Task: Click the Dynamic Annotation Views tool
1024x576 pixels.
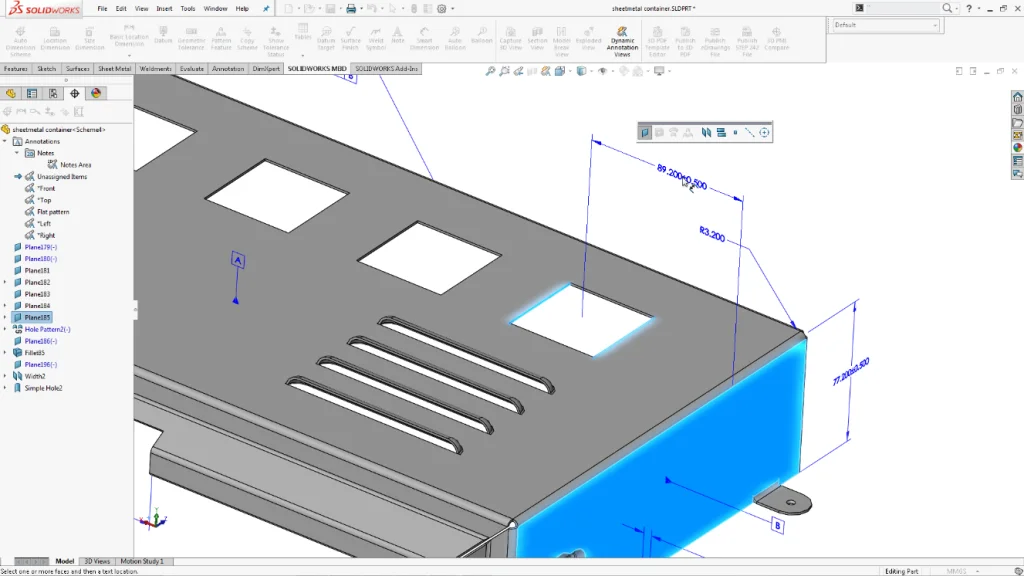Action: click(x=622, y=41)
